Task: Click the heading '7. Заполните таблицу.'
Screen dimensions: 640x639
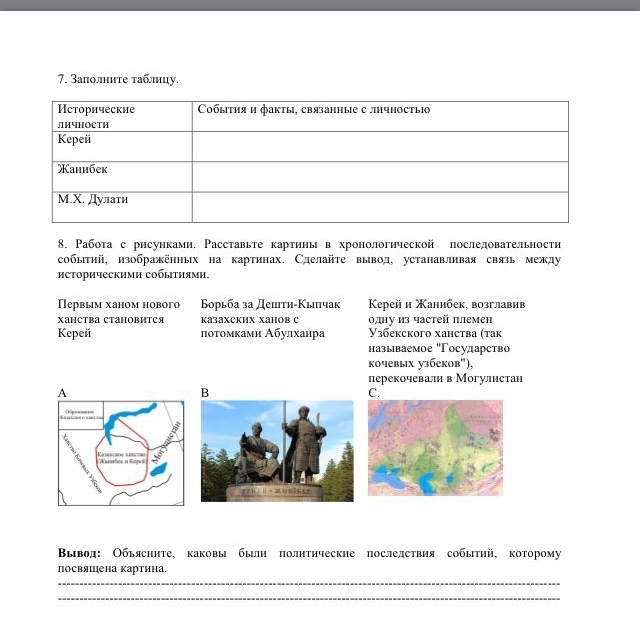Action: coord(118,79)
